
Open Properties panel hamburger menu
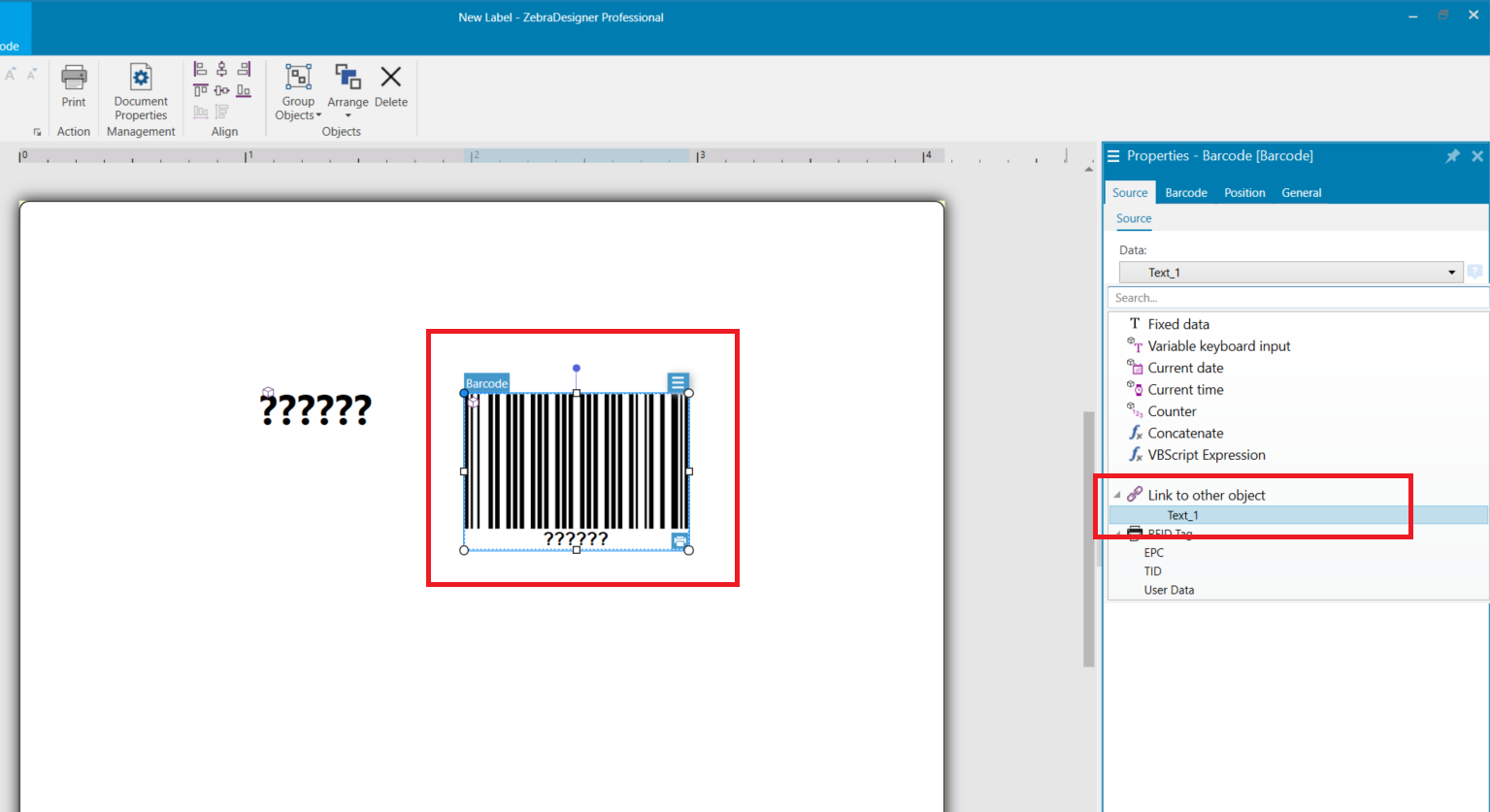point(1113,156)
